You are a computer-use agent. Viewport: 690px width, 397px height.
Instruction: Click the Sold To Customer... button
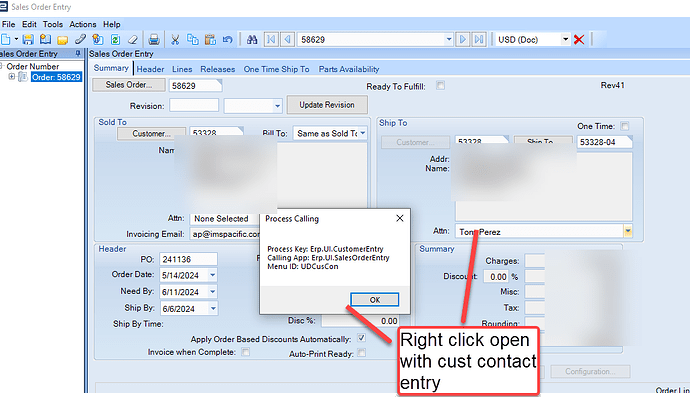pos(151,133)
